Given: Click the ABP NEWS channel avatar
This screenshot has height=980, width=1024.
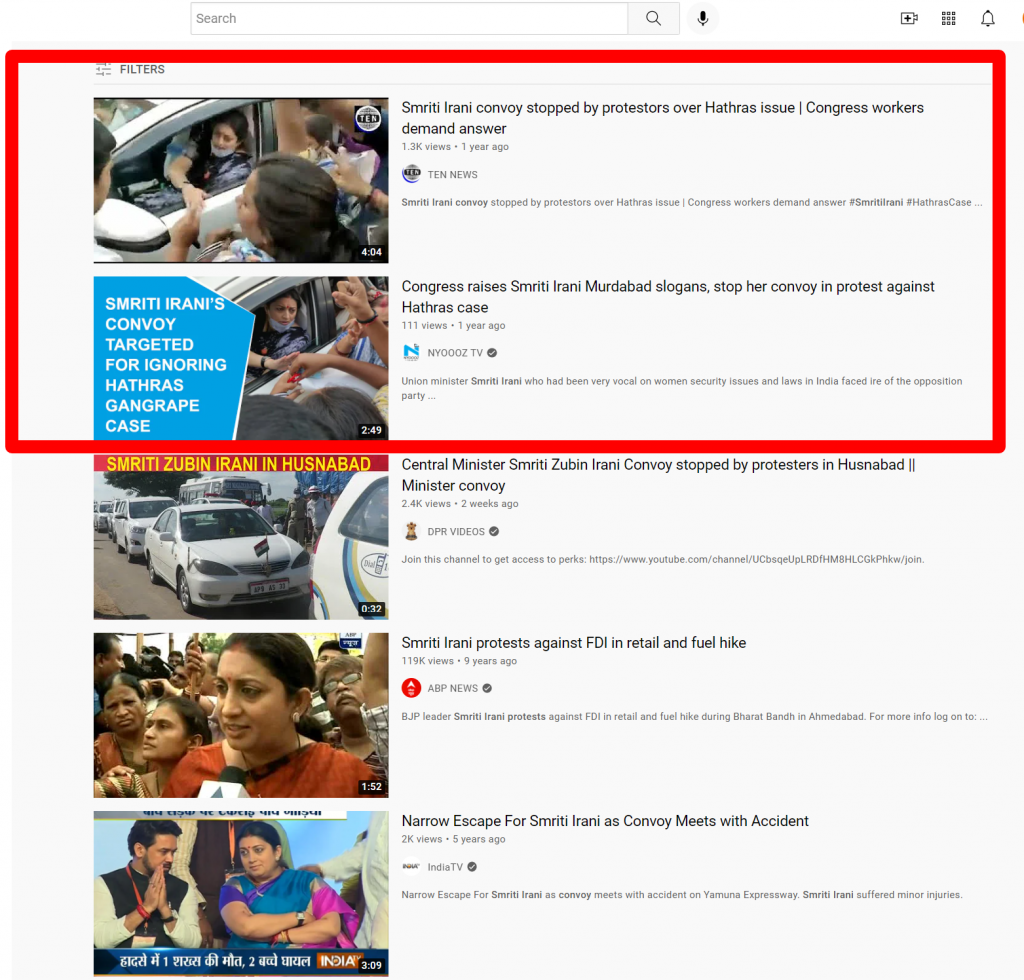Looking at the screenshot, I should pos(411,688).
